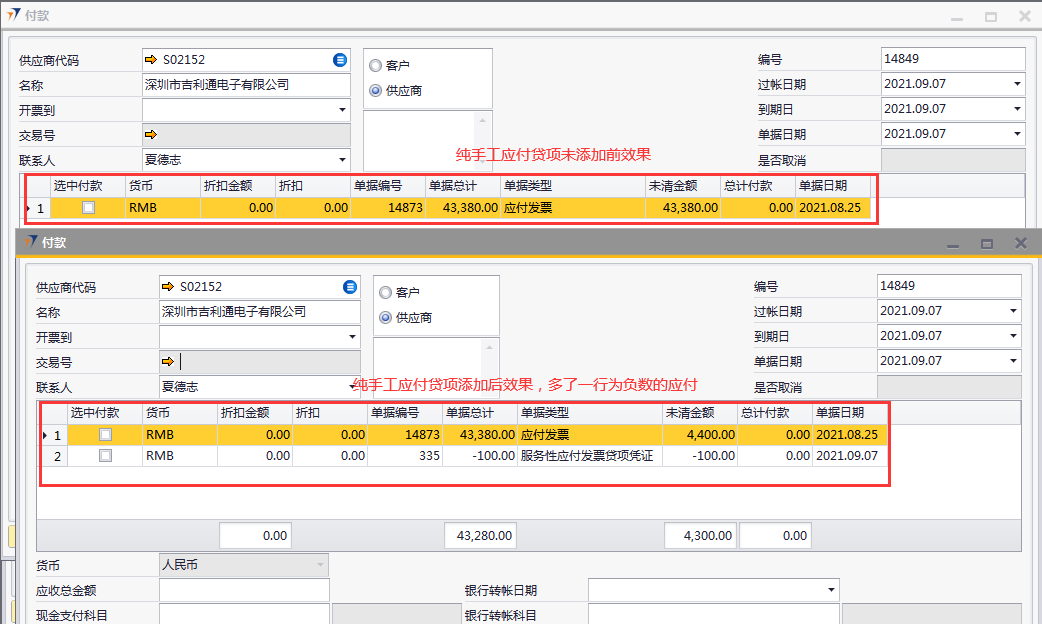The width and height of the screenshot is (1042, 624).
Task: Select the 客户 radio button in lower window
Action: click(385, 293)
